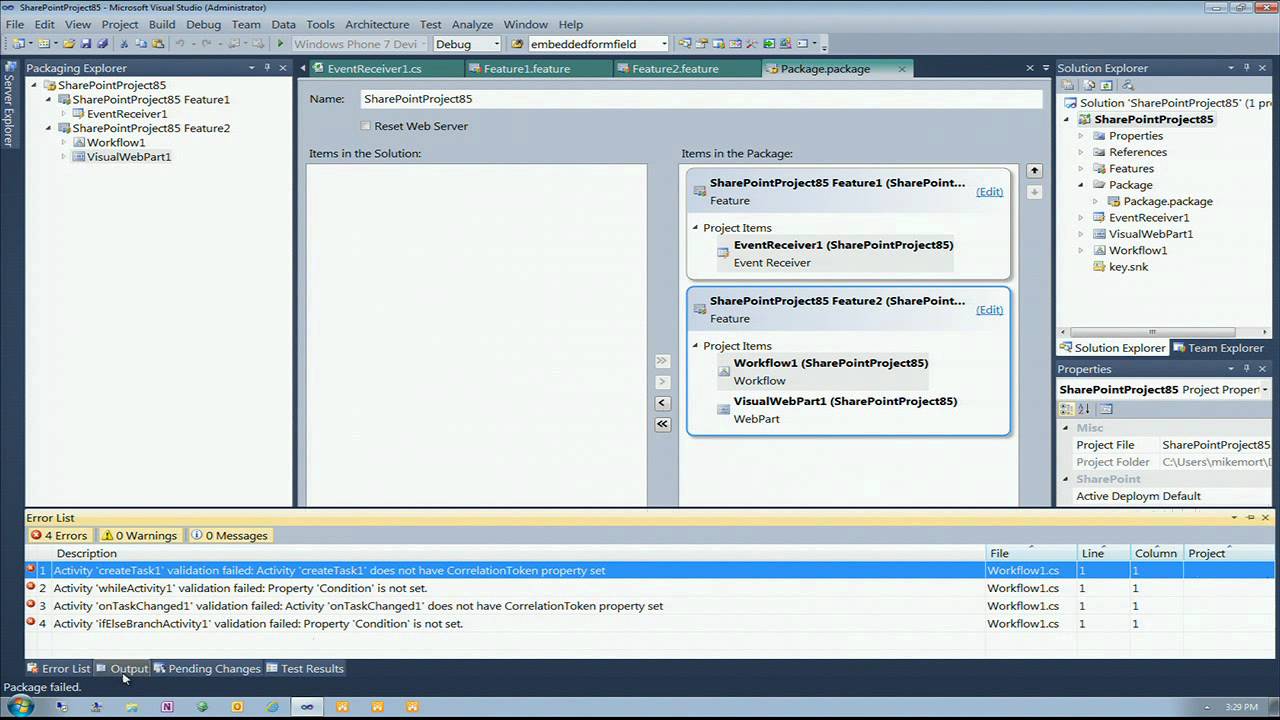The height and width of the screenshot is (720, 1280).
Task: Open the Analyze menu
Action: pyautogui.click(x=472, y=24)
